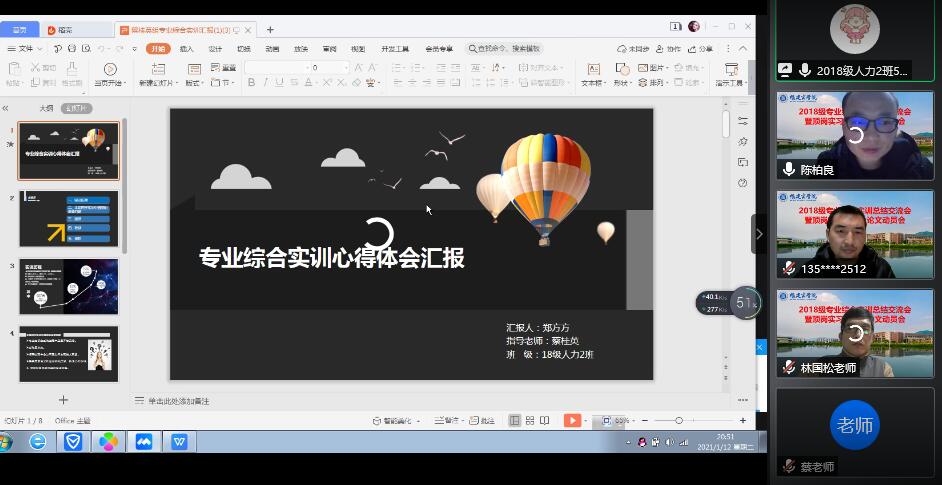
Task: Click the WPS icon in the taskbar
Action: pos(180,441)
